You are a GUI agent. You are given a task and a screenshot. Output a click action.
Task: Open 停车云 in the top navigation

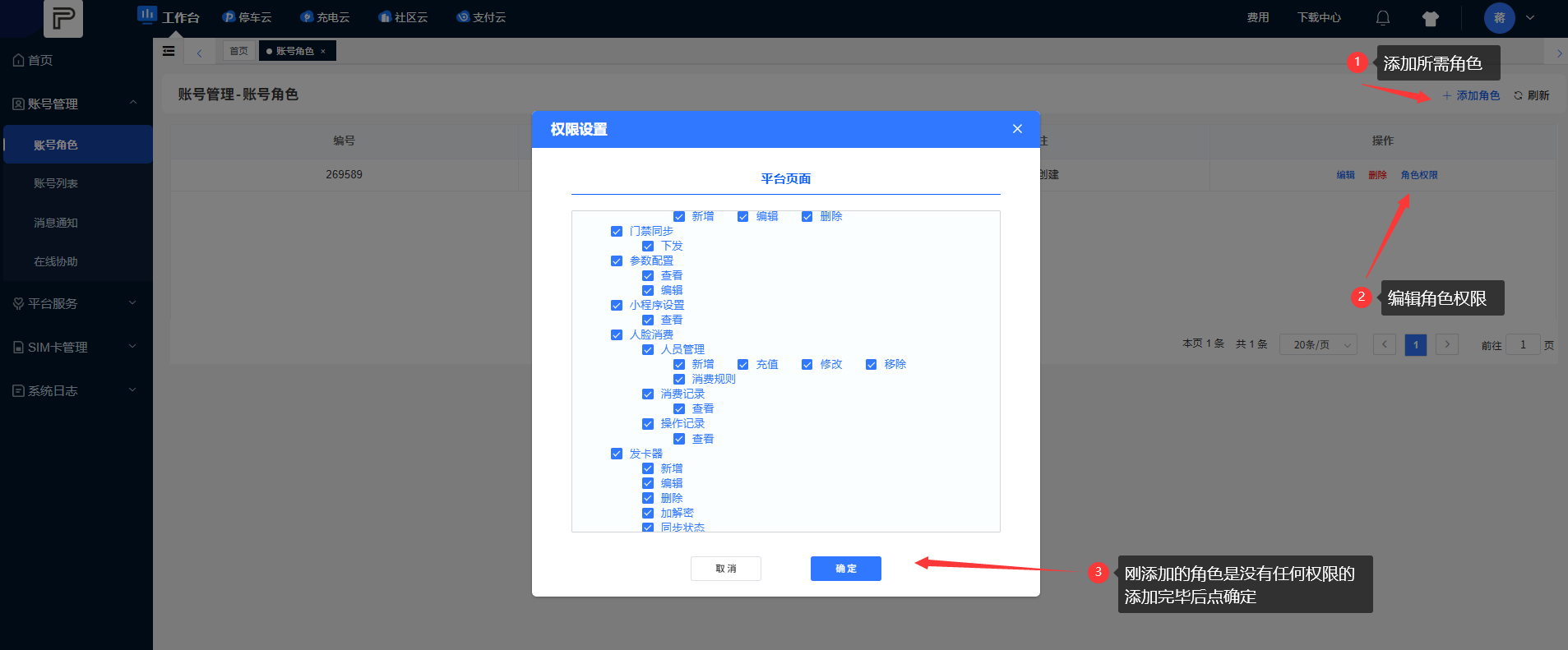[x=247, y=17]
